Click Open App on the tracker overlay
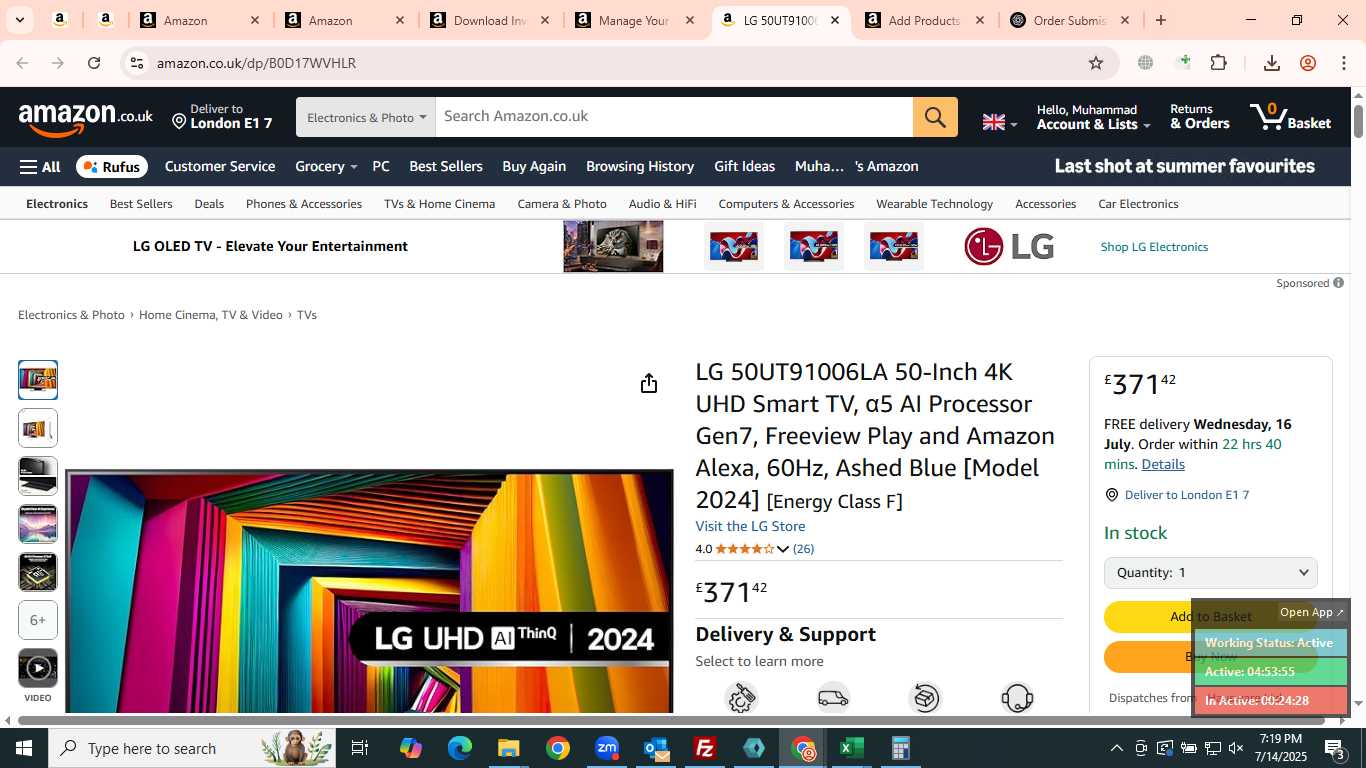The width and height of the screenshot is (1366, 768). coord(1312,612)
